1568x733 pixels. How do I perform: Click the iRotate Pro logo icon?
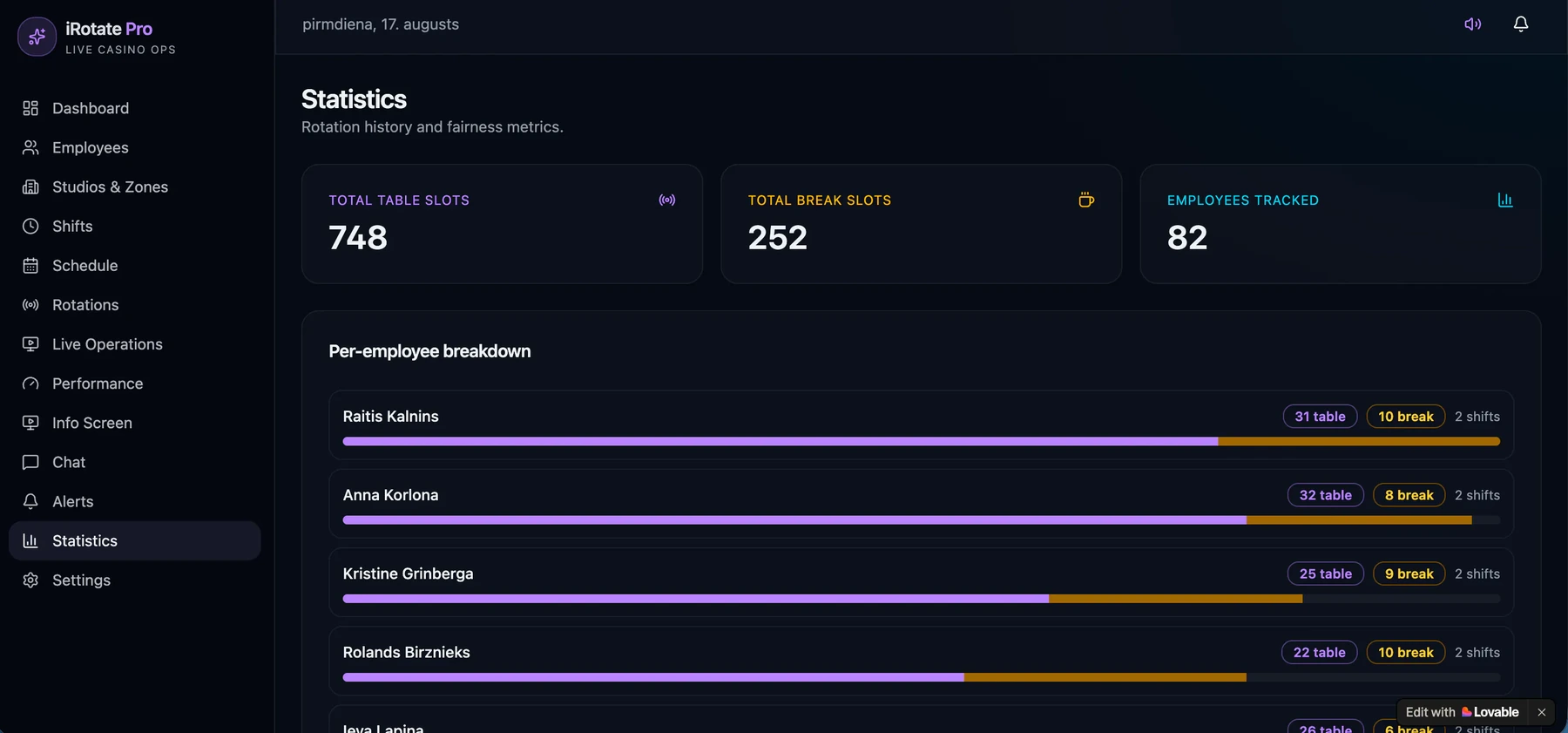click(x=37, y=37)
